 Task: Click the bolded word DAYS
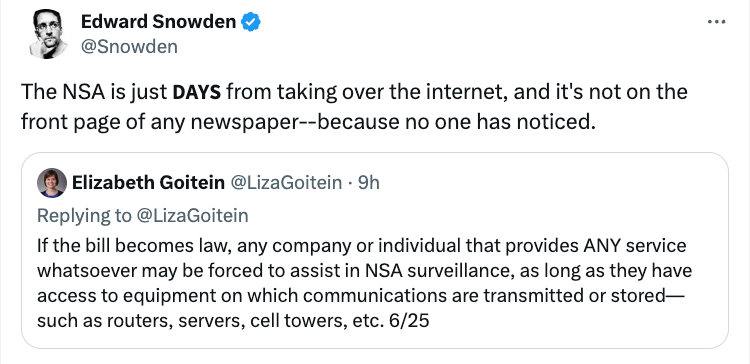tap(196, 92)
